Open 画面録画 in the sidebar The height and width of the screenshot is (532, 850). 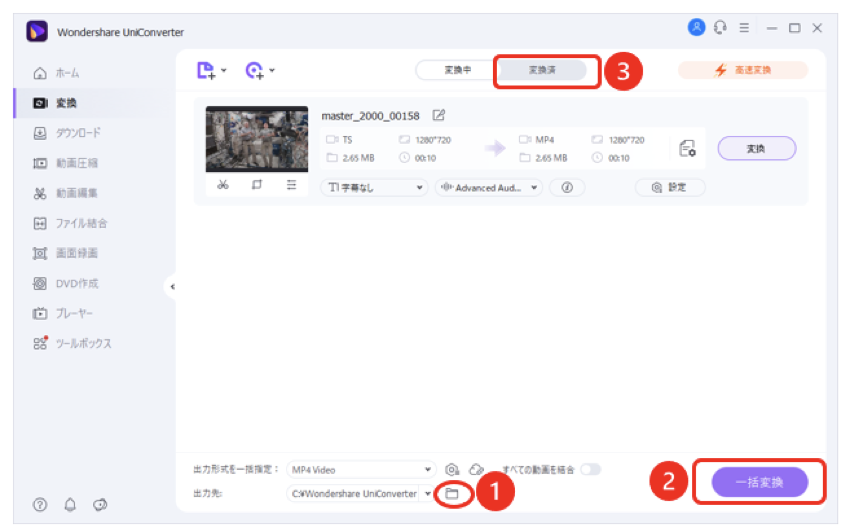pos(66,253)
